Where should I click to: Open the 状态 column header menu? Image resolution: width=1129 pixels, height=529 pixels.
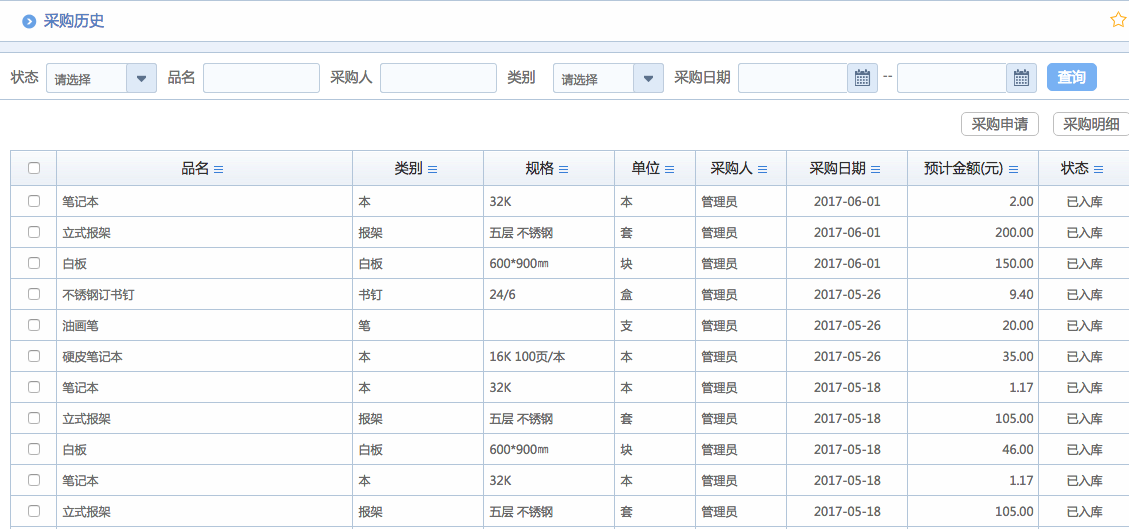coord(1098,170)
